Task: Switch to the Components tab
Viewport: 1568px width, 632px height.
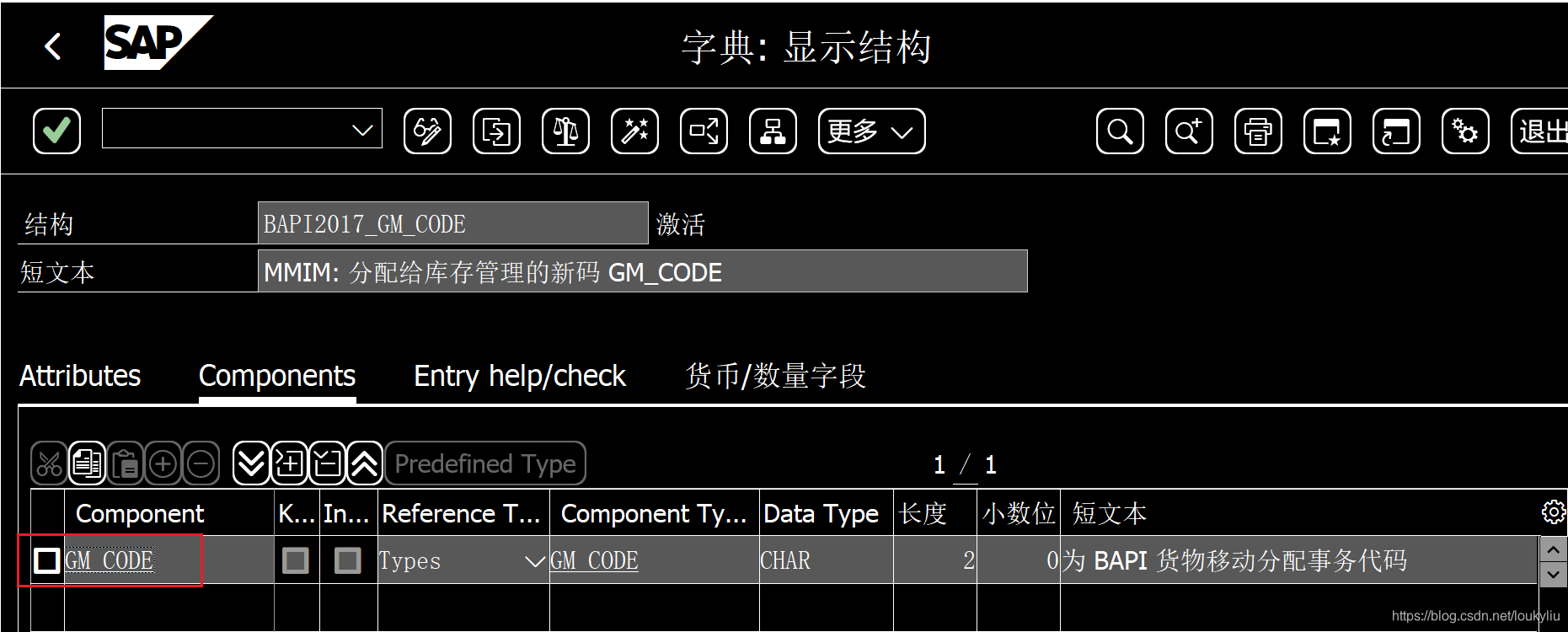Action: pyautogui.click(x=277, y=376)
